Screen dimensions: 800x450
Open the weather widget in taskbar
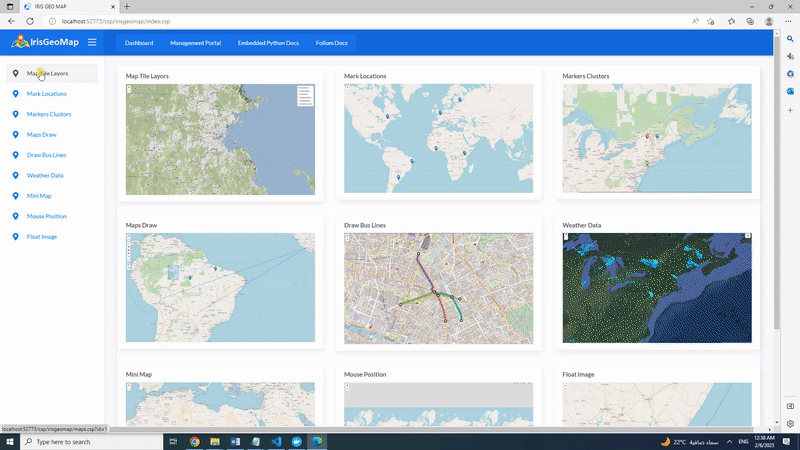(x=689, y=442)
